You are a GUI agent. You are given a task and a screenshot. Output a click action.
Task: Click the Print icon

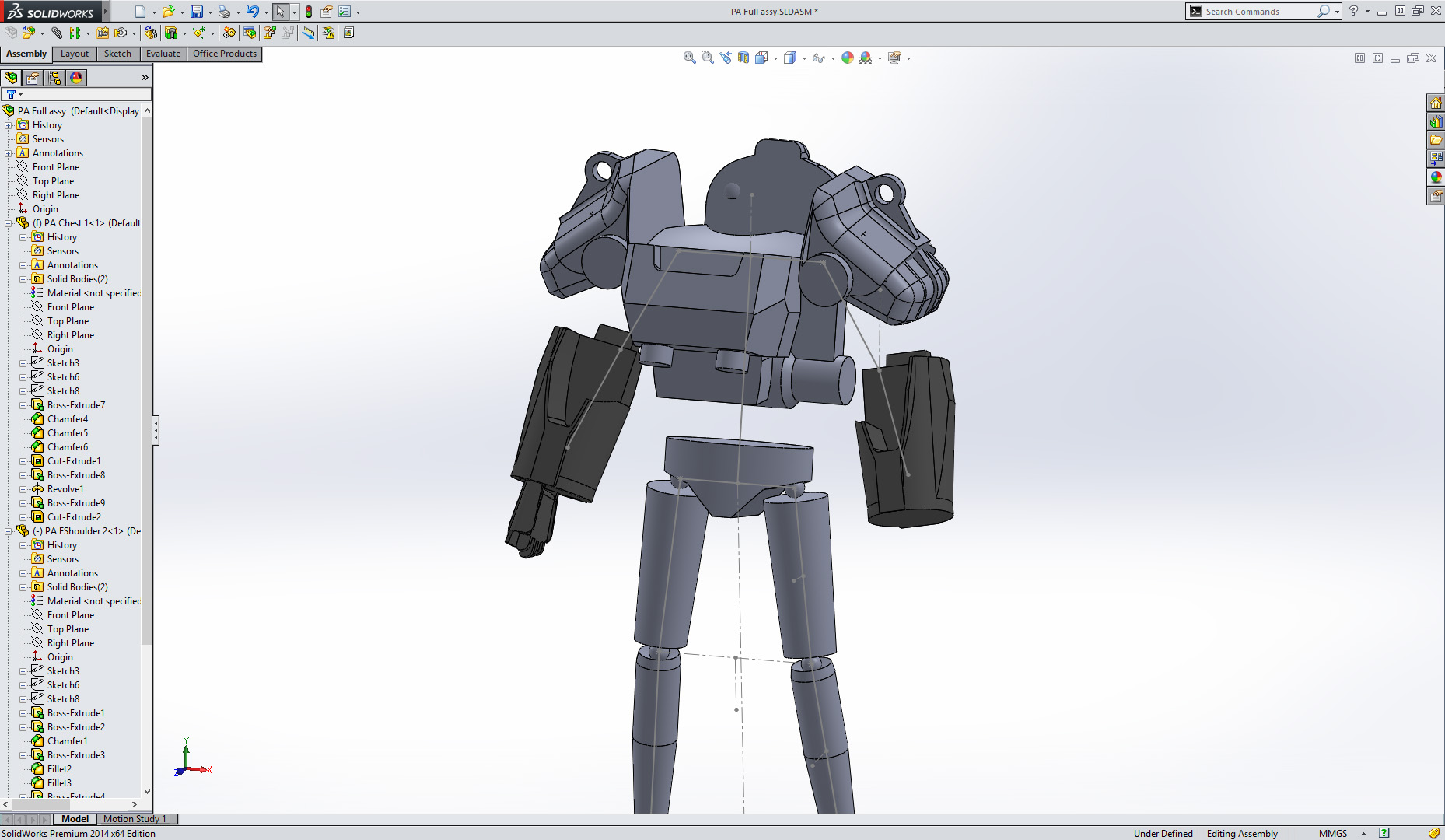tap(225, 12)
